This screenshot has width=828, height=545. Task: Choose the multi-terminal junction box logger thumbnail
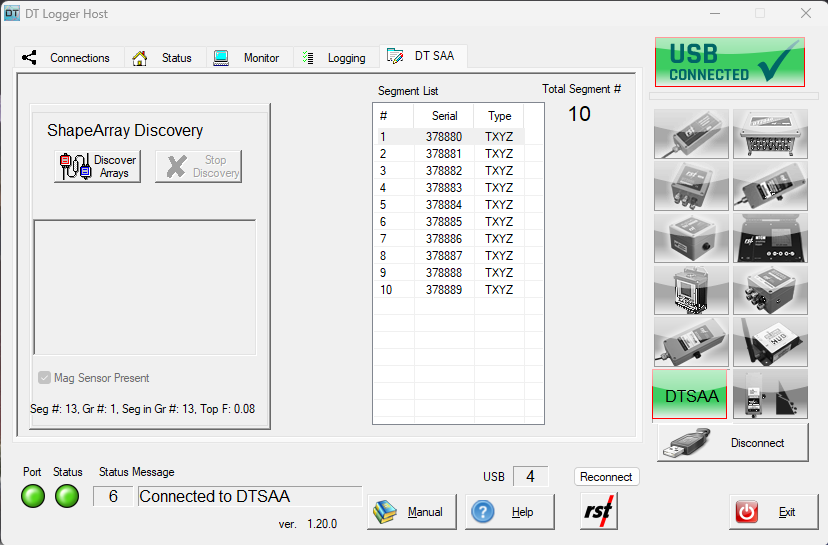coord(770,134)
